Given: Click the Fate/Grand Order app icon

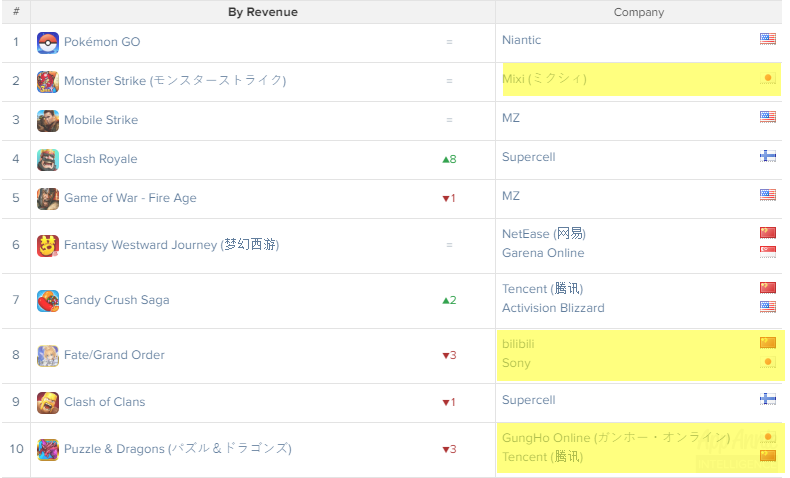Looking at the screenshot, I should [x=48, y=356].
